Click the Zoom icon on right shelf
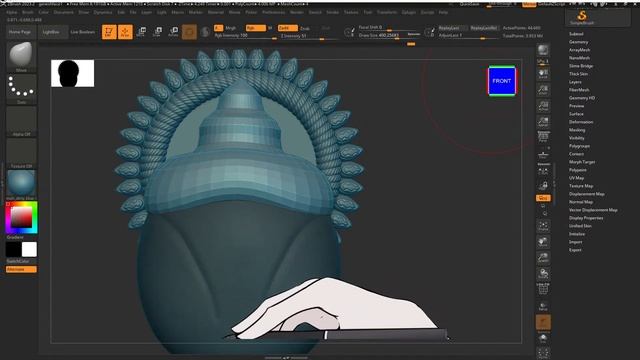Screen dimensions: 640x360 (x=543, y=90)
